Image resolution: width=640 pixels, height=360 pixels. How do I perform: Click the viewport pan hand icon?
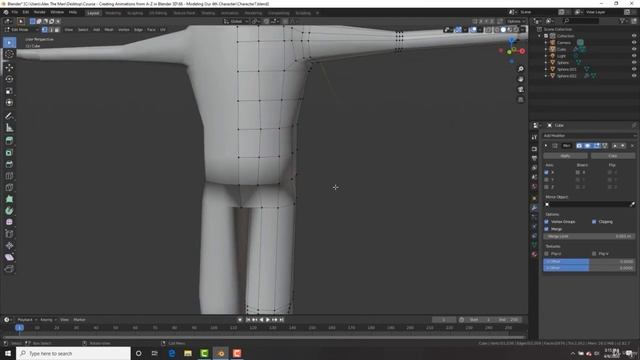[521, 79]
